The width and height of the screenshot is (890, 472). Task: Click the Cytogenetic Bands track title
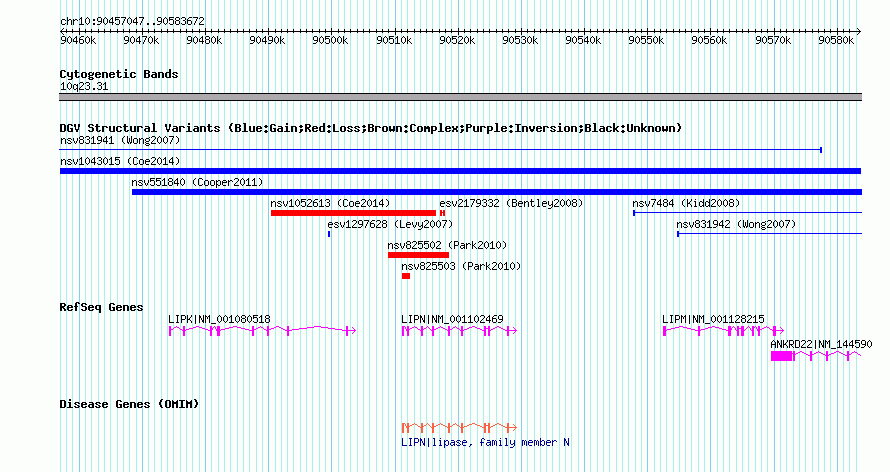click(119, 74)
